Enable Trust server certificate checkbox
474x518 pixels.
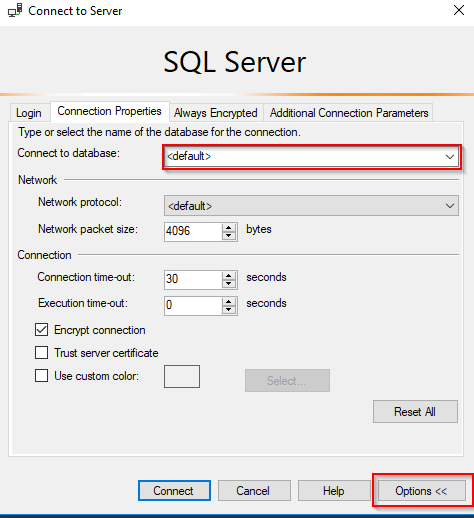coord(41,352)
